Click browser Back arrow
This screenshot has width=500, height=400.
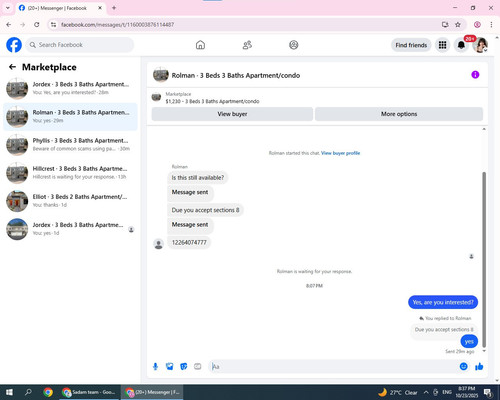[9, 25]
